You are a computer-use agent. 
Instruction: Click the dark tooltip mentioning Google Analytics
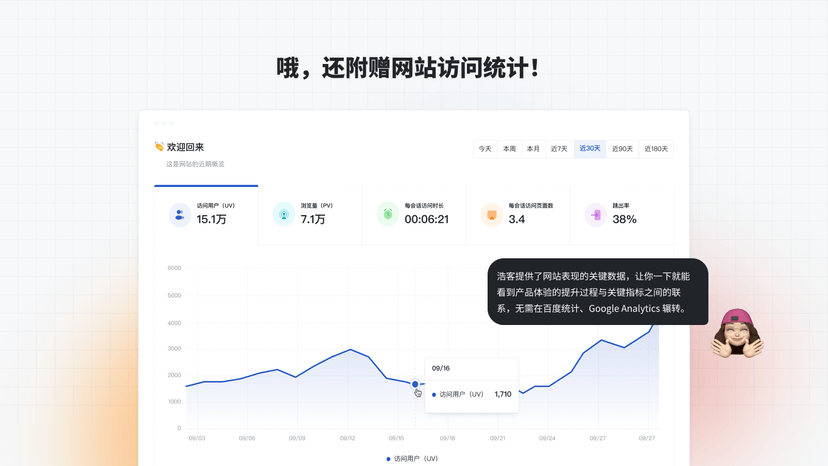pos(597,292)
